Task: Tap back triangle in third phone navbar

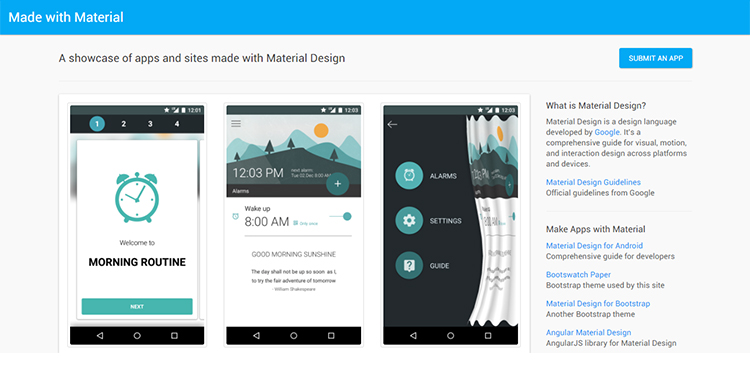Action: 413,336
